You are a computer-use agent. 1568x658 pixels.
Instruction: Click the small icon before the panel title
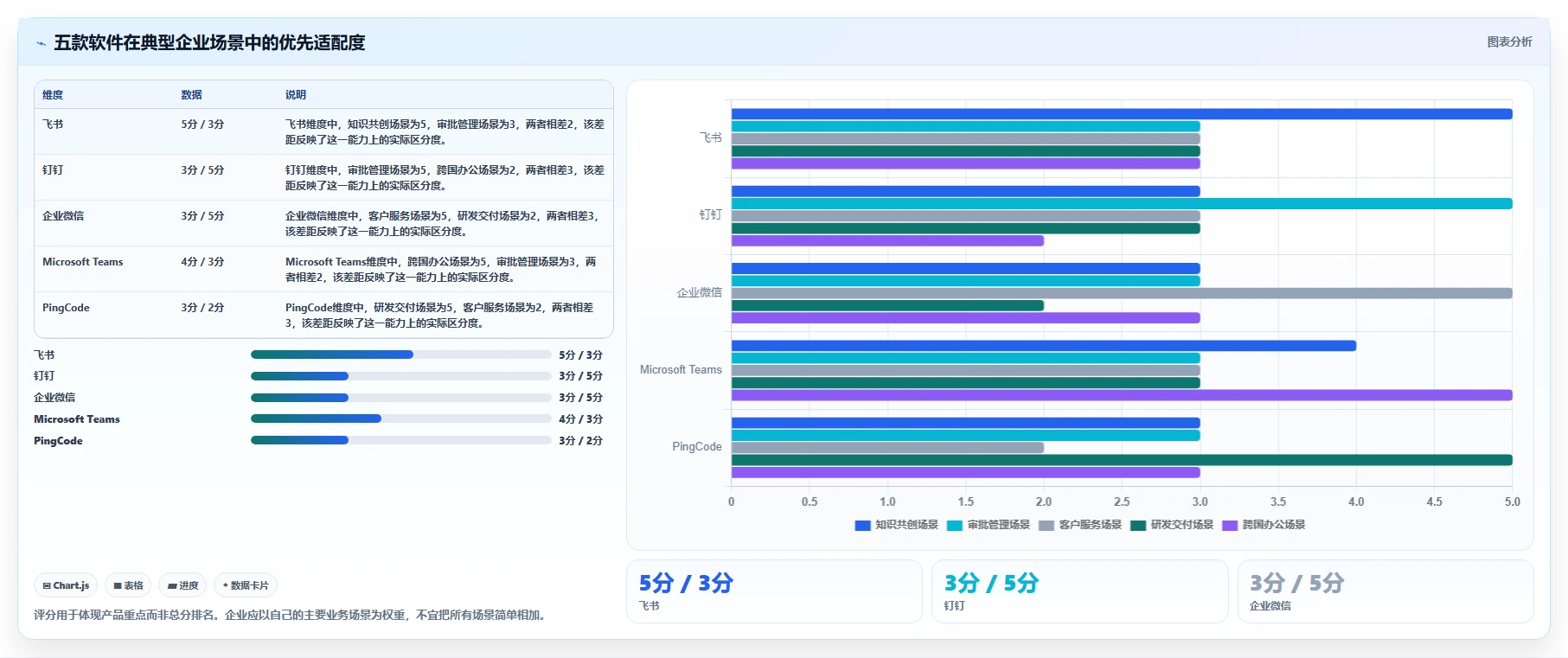click(x=41, y=43)
